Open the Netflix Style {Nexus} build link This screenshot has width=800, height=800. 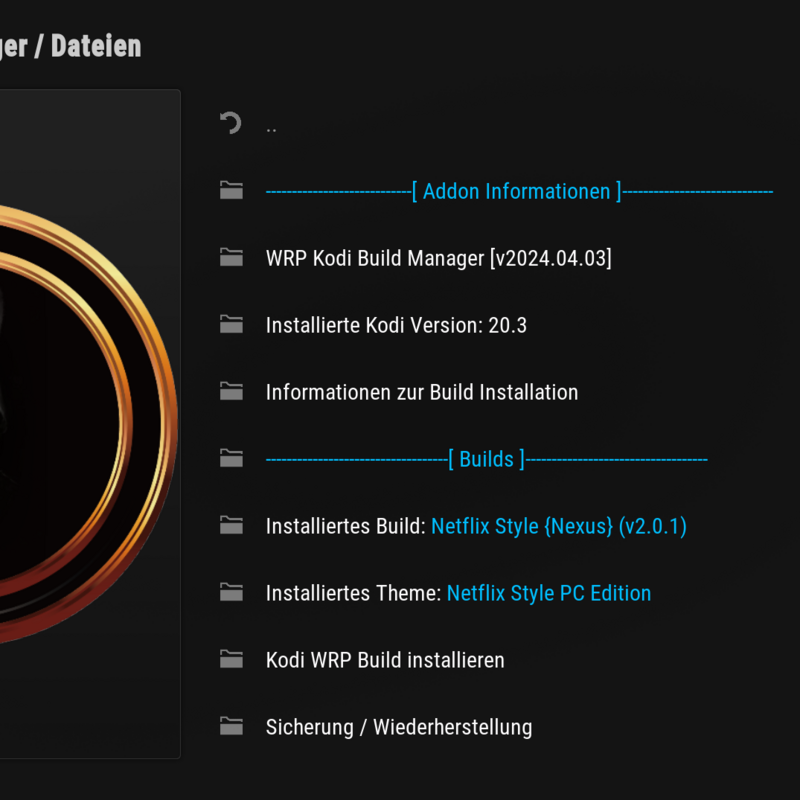[560, 526]
